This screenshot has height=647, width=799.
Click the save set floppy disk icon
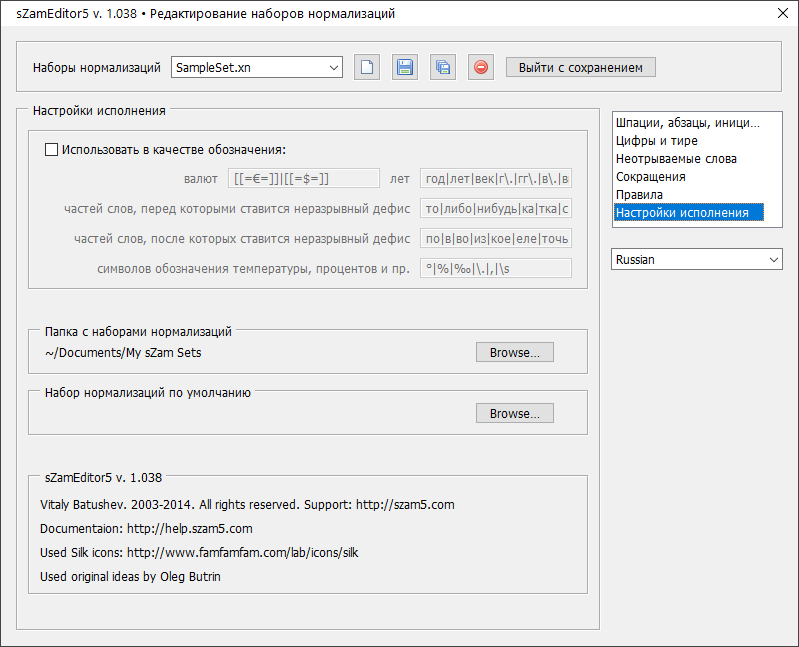pos(405,68)
